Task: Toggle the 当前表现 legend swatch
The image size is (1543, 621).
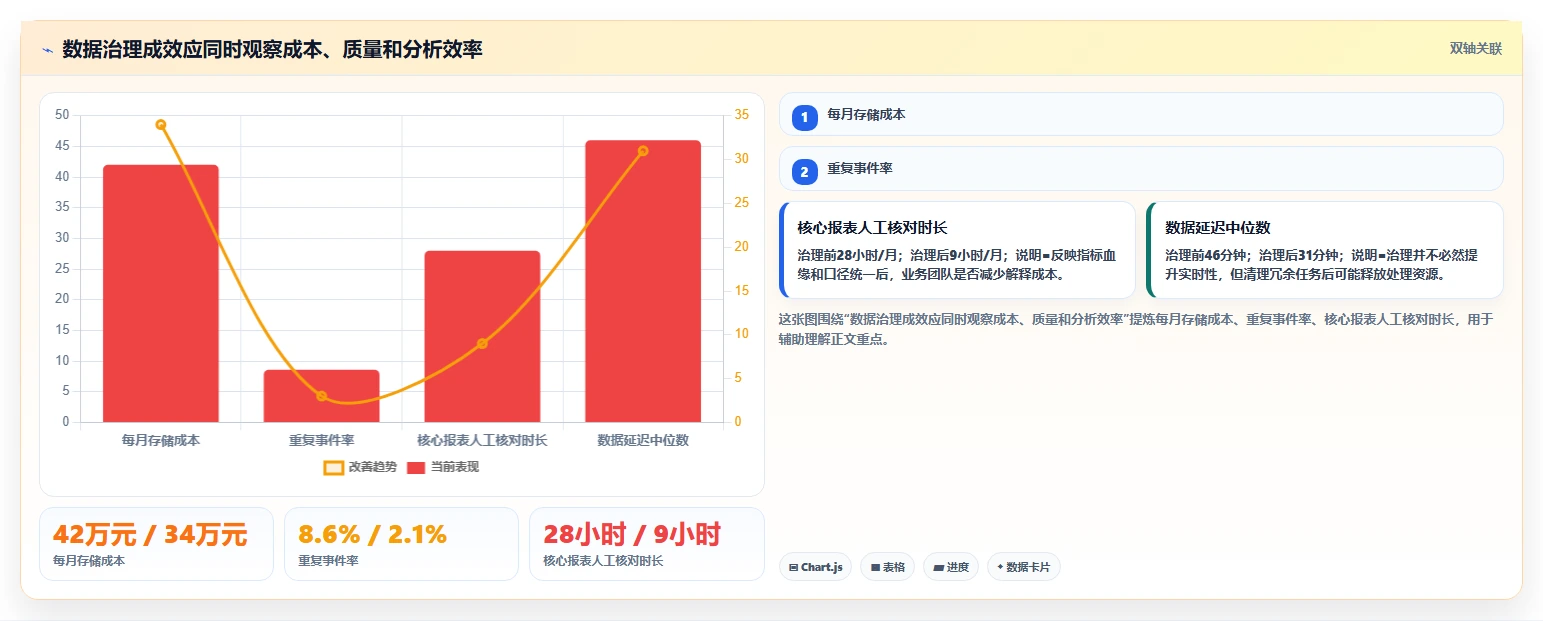Action: point(416,467)
